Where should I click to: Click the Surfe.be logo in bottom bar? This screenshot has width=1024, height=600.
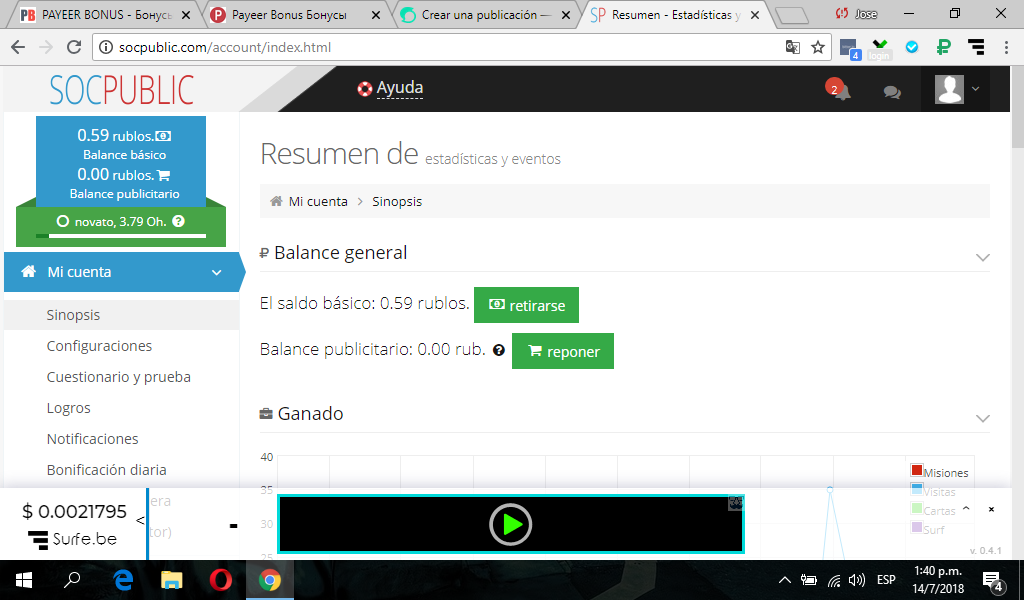tap(72, 539)
